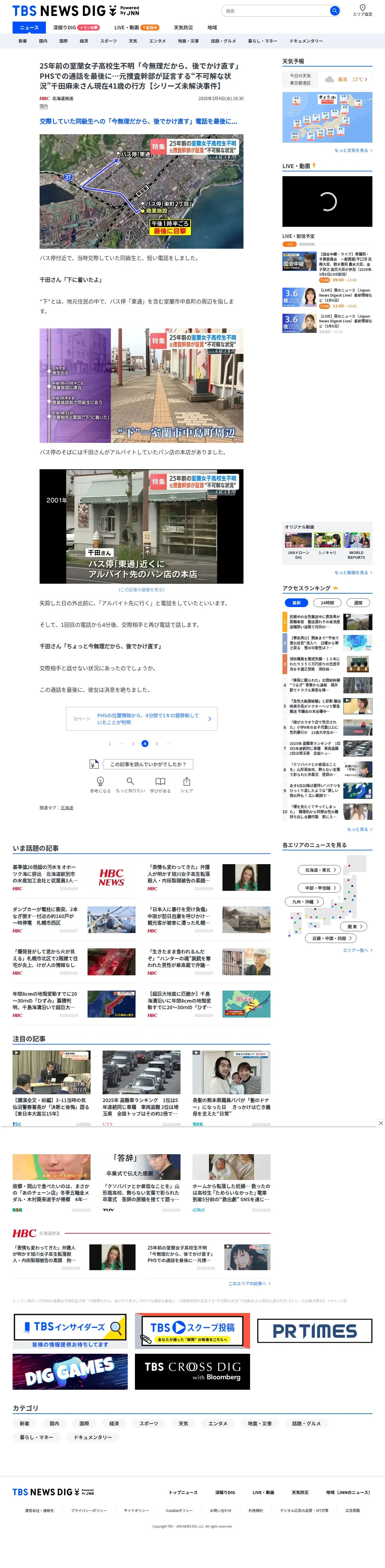Go to article page 1
Screen dimensions: 385x1568
tap(110, 743)
